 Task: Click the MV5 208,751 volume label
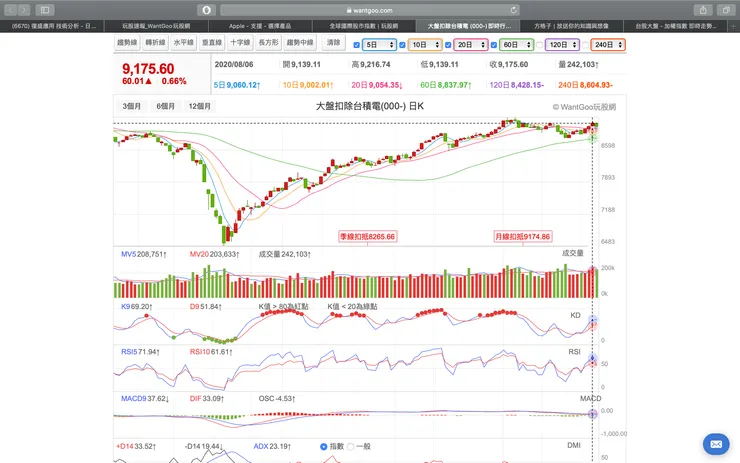tap(144, 254)
